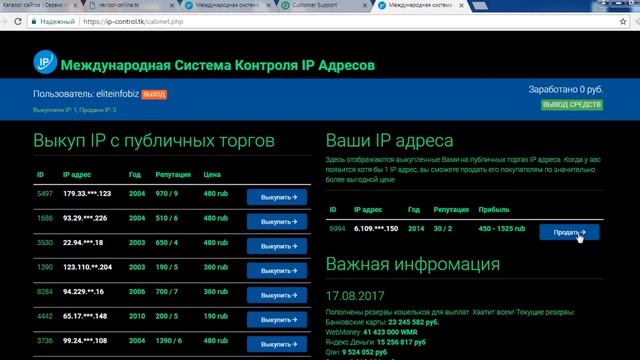
Task: Click profit value 450 - 1525 rub
Action: coord(502,229)
